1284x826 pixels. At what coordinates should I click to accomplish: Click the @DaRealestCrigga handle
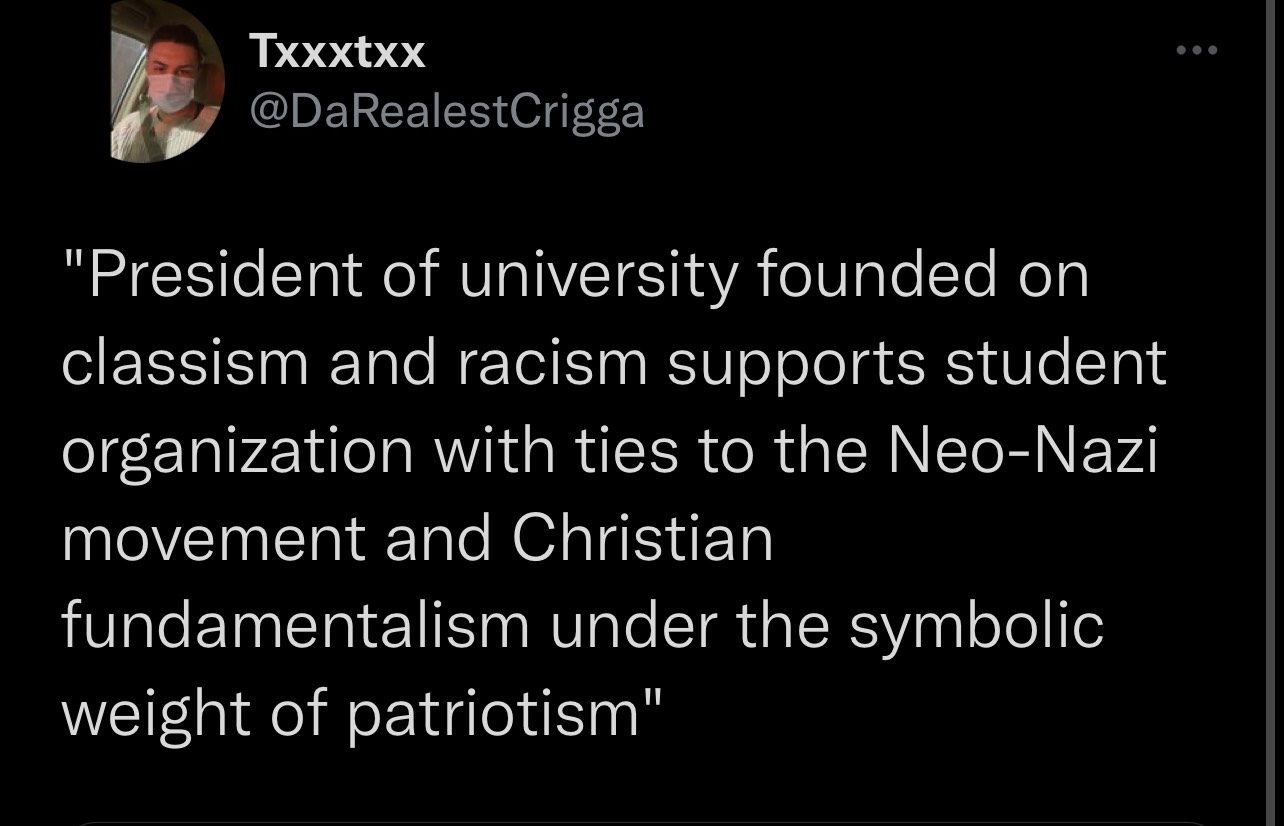[446, 112]
